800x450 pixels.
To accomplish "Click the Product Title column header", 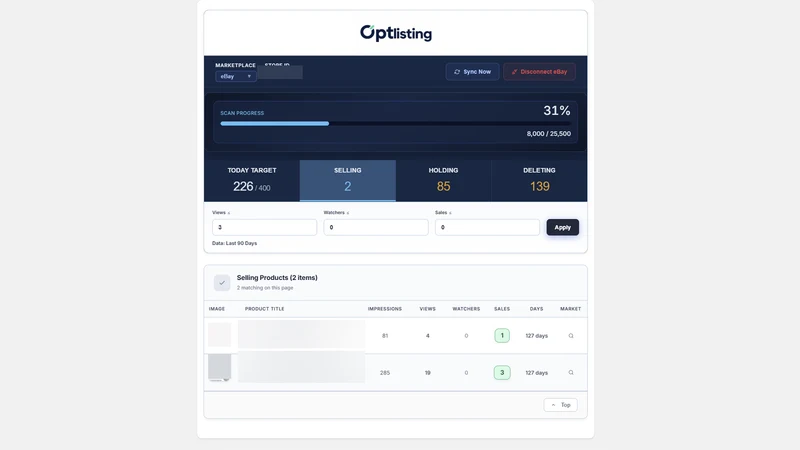I will tap(264, 309).
